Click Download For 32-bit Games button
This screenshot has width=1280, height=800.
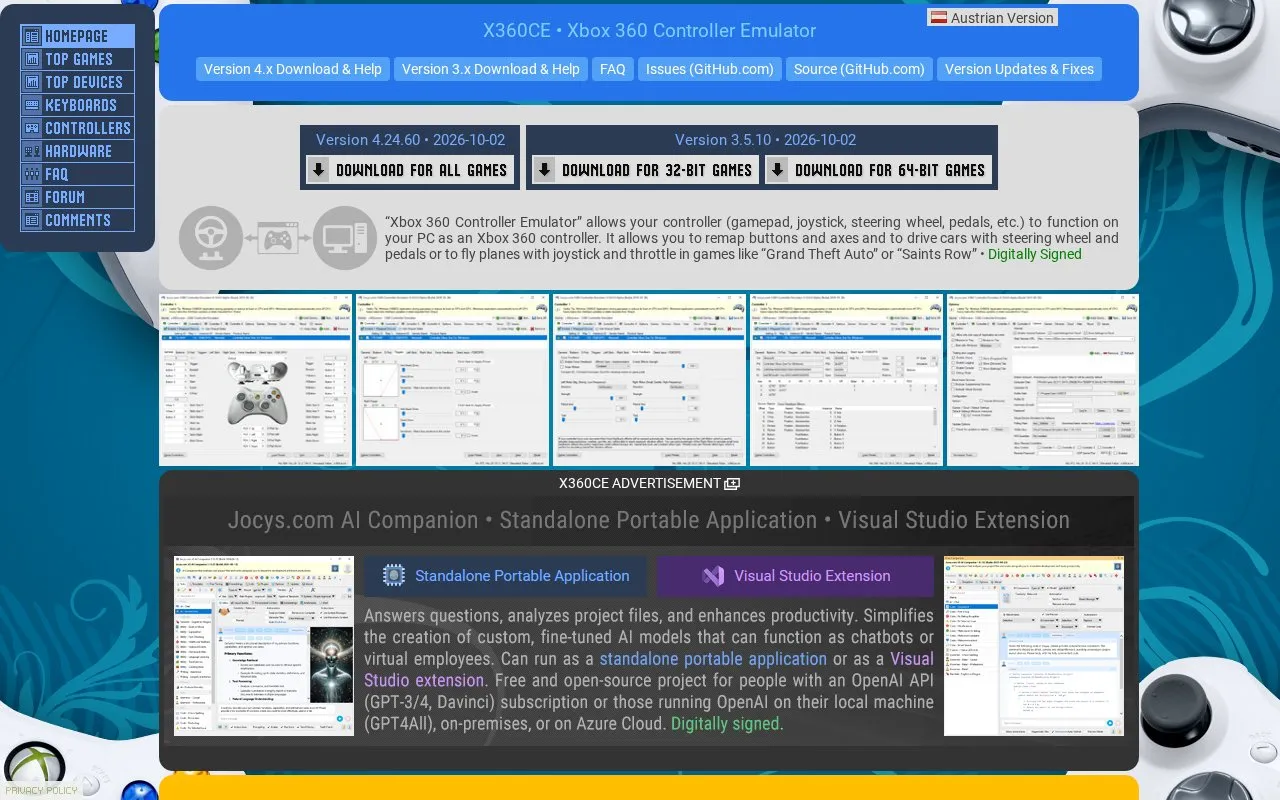[x=646, y=170]
